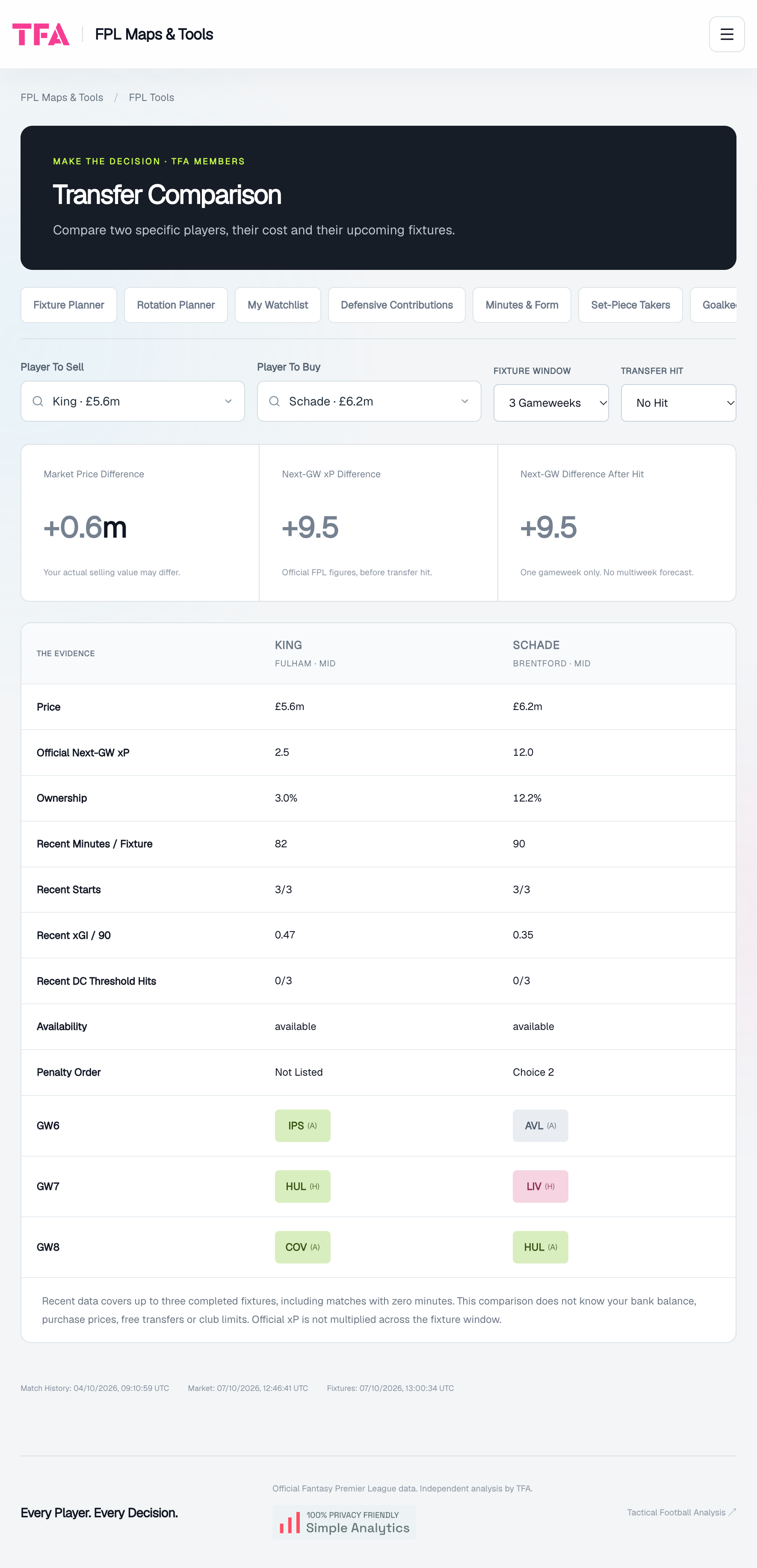
Task: Select the Minutes & Form tab
Action: click(x=522, y=305)
